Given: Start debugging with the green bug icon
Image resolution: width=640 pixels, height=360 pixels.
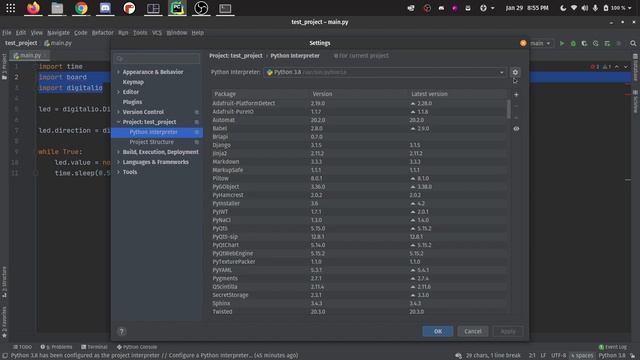Looking at the screenshot, I should click(x=573, y=43).
